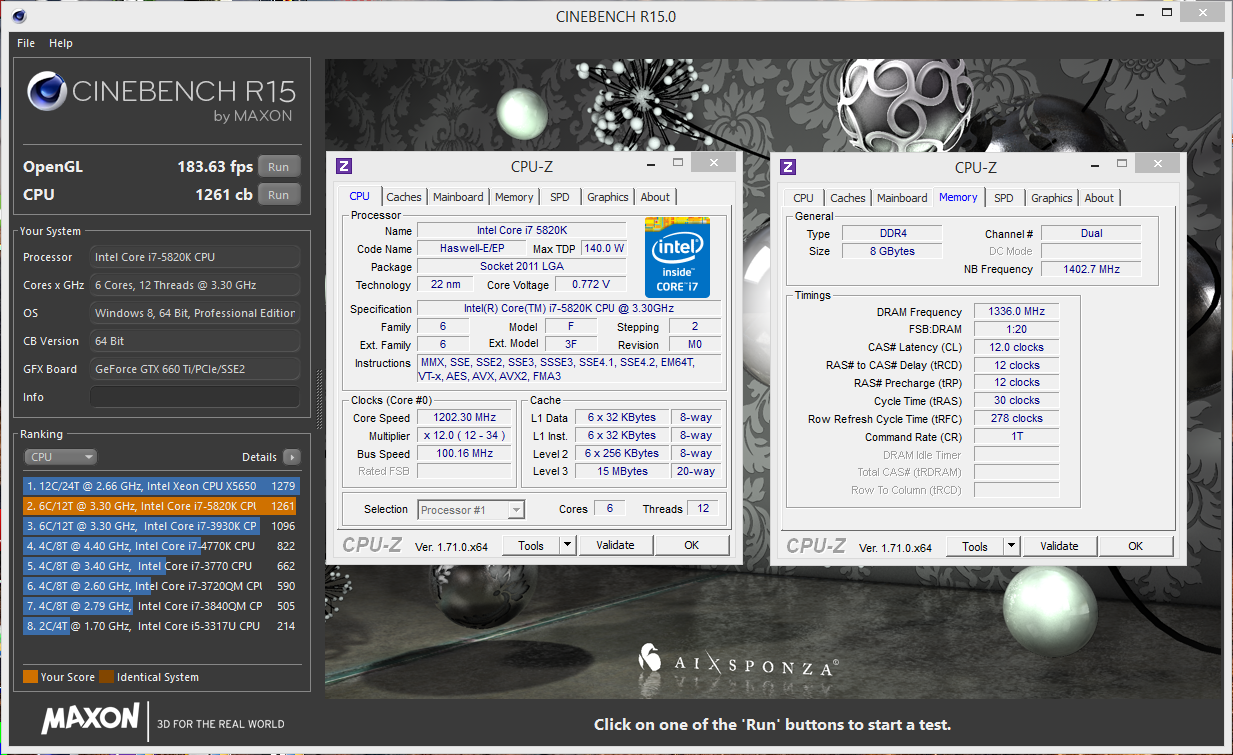The height and width of the screenshot is (755, 1233).
Task: Select ranking row Core i5-3317U CPU
Action: point(161,626)
